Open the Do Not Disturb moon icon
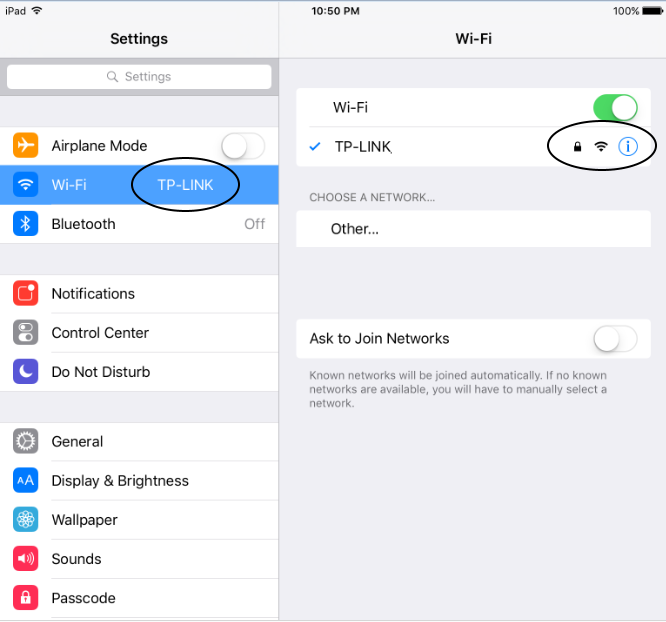 tap(25, 371)
